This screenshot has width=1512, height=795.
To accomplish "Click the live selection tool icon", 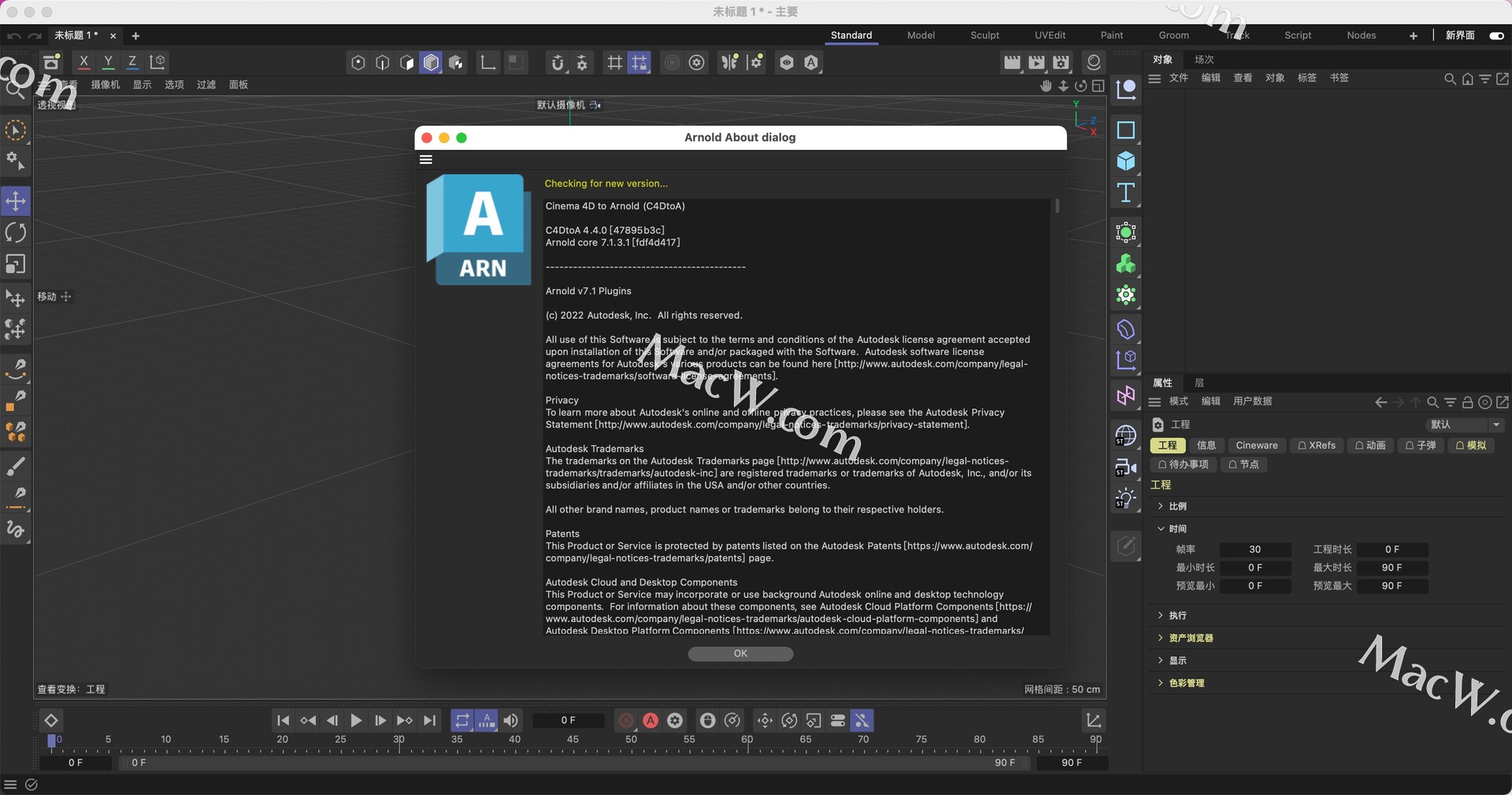I will (x=16, y=131).
